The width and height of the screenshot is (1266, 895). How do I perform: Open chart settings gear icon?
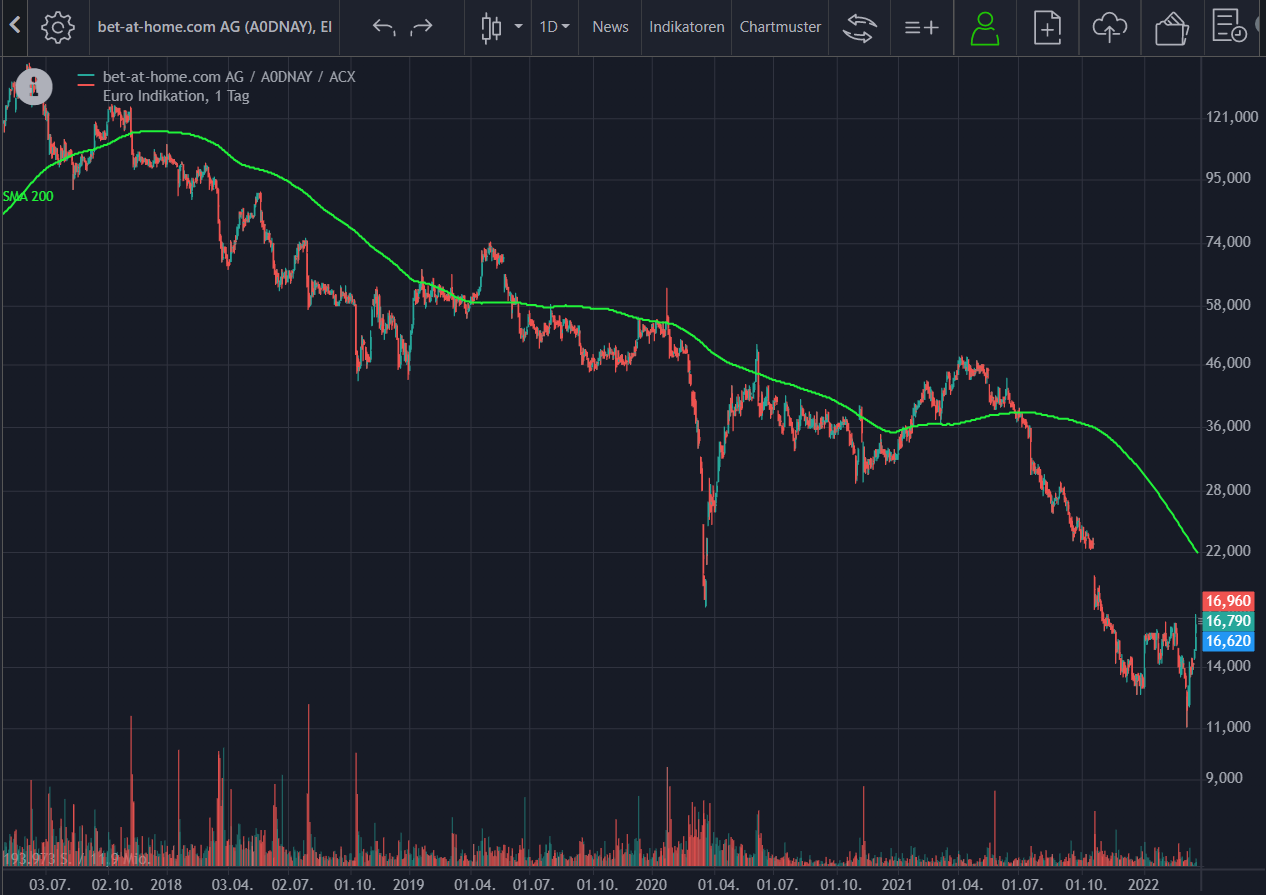coord(58,27)
